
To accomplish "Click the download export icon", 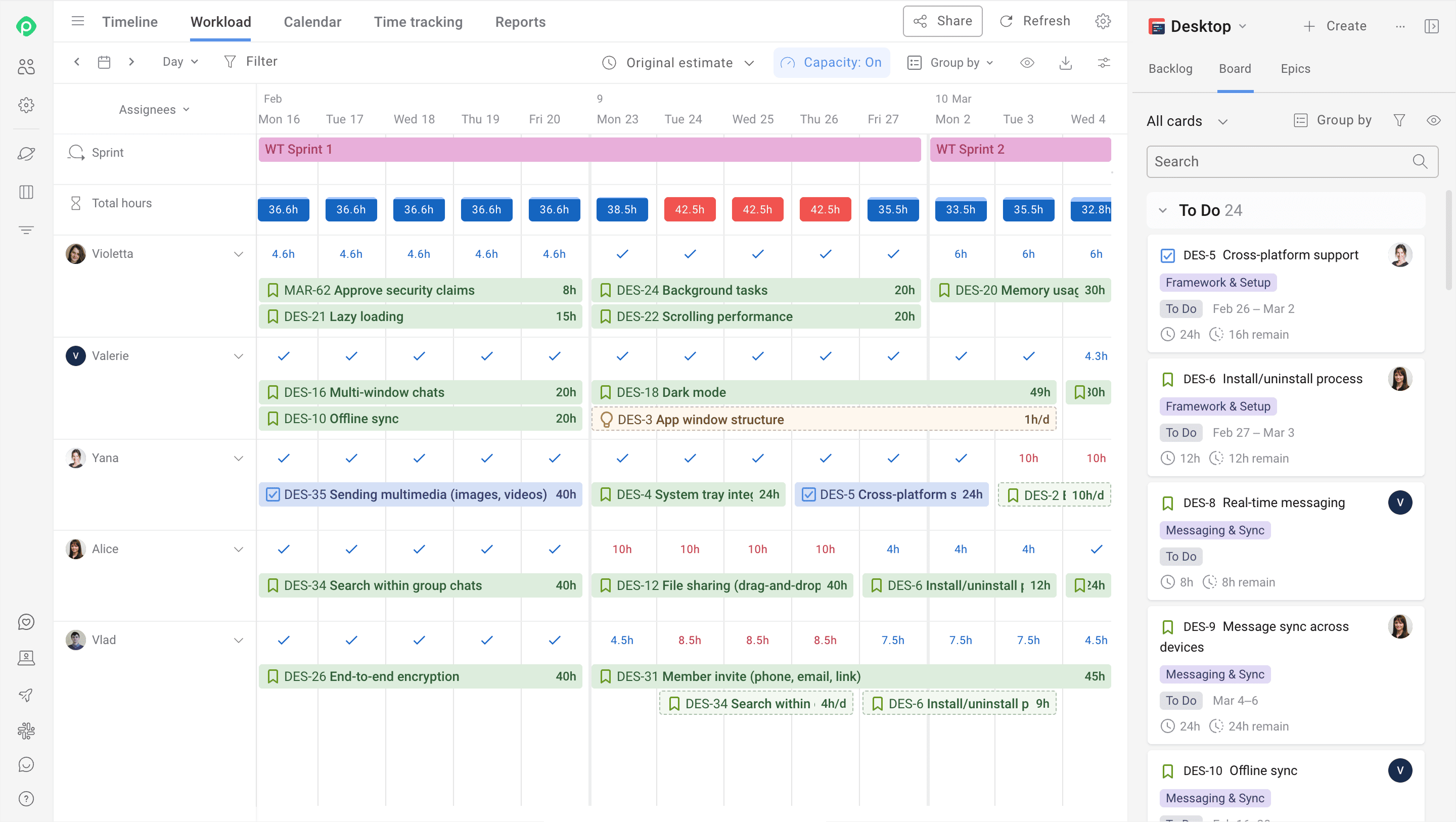I will [1065, 63].
